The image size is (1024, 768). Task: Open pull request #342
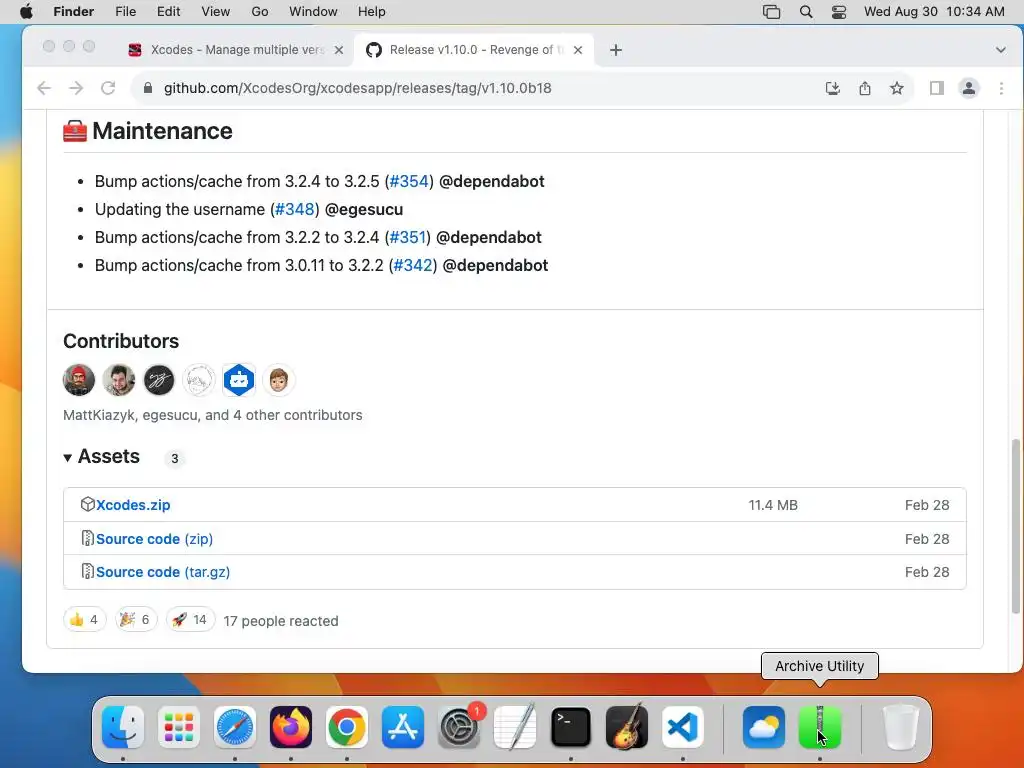[x=413, y=266]
